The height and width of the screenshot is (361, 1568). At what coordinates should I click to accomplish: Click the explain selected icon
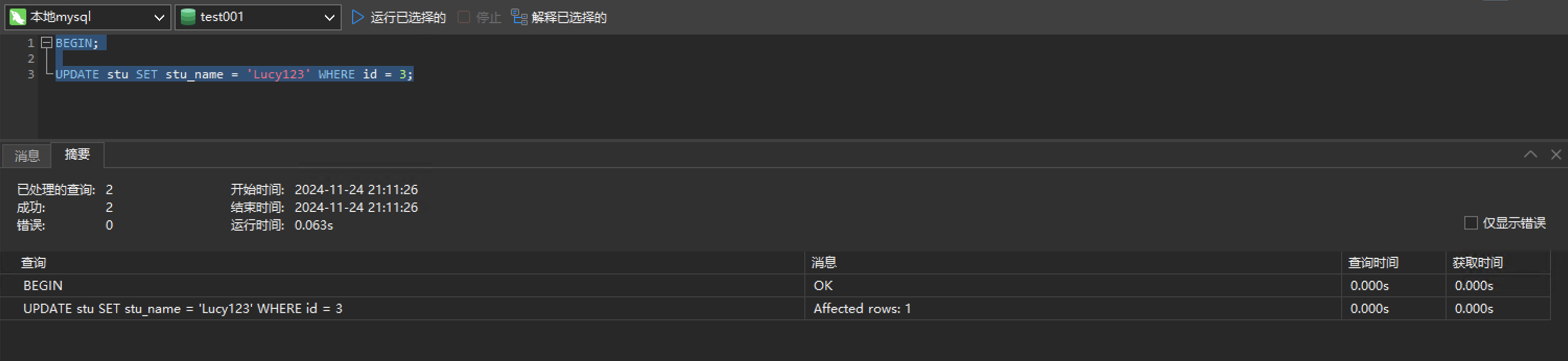point(519,17)
